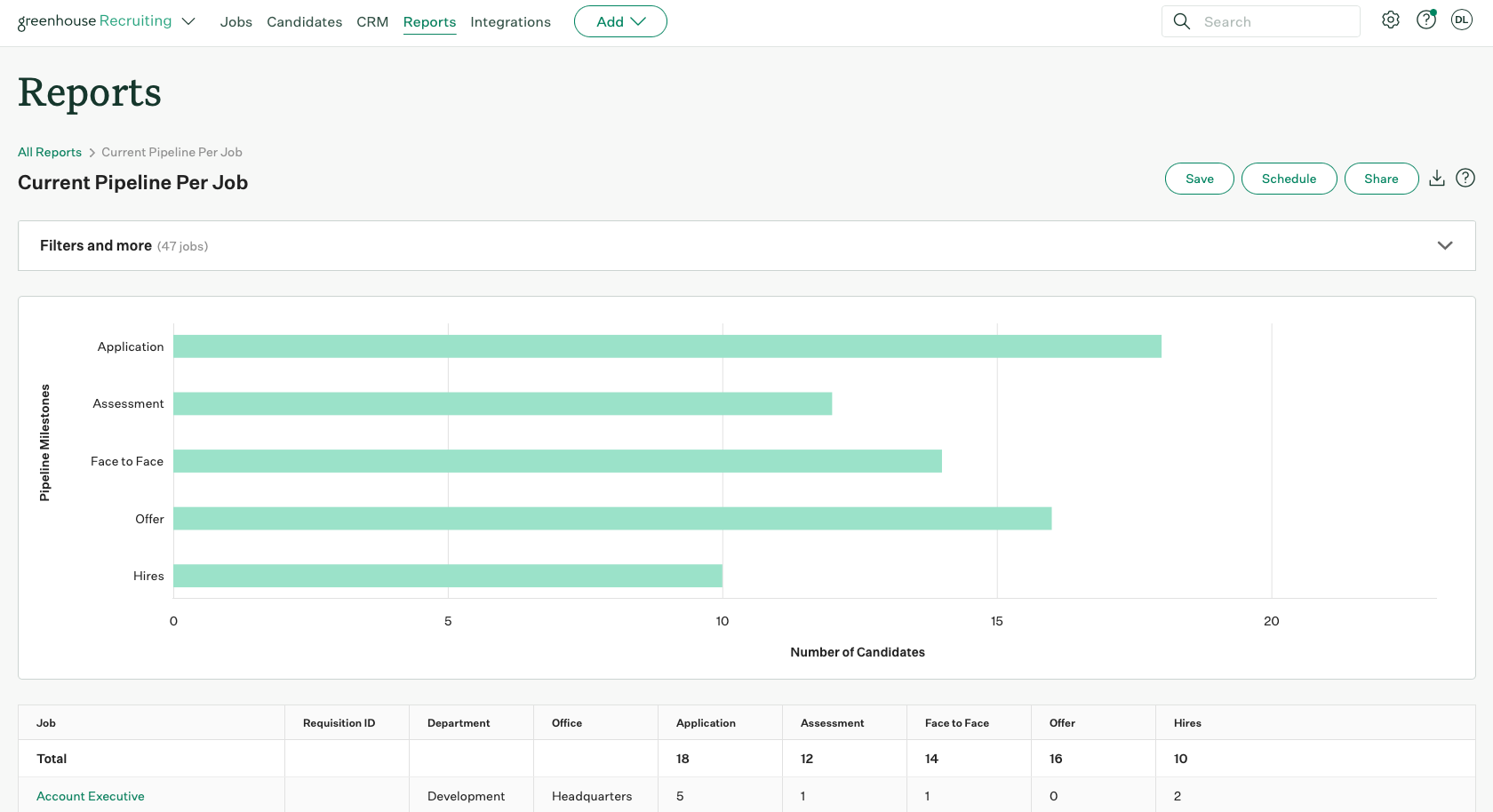Follow the All Reports breadcrumb link
The image size is (1493, 812).
(50, 152)
